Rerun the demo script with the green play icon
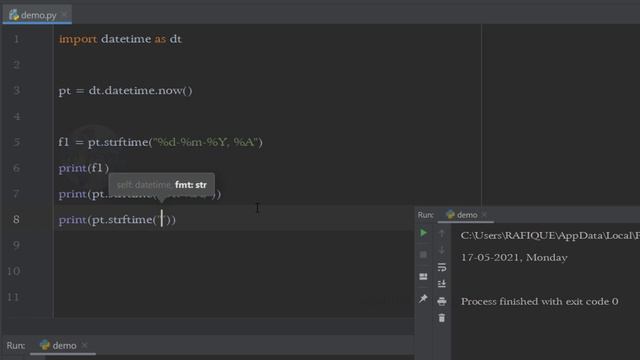The width and height of the screenshot is (640, 360). 423,233
